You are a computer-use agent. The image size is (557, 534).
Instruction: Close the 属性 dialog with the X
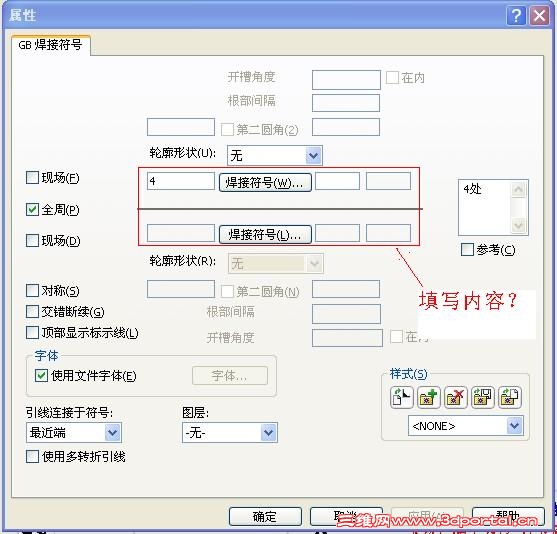coord(540,16)
